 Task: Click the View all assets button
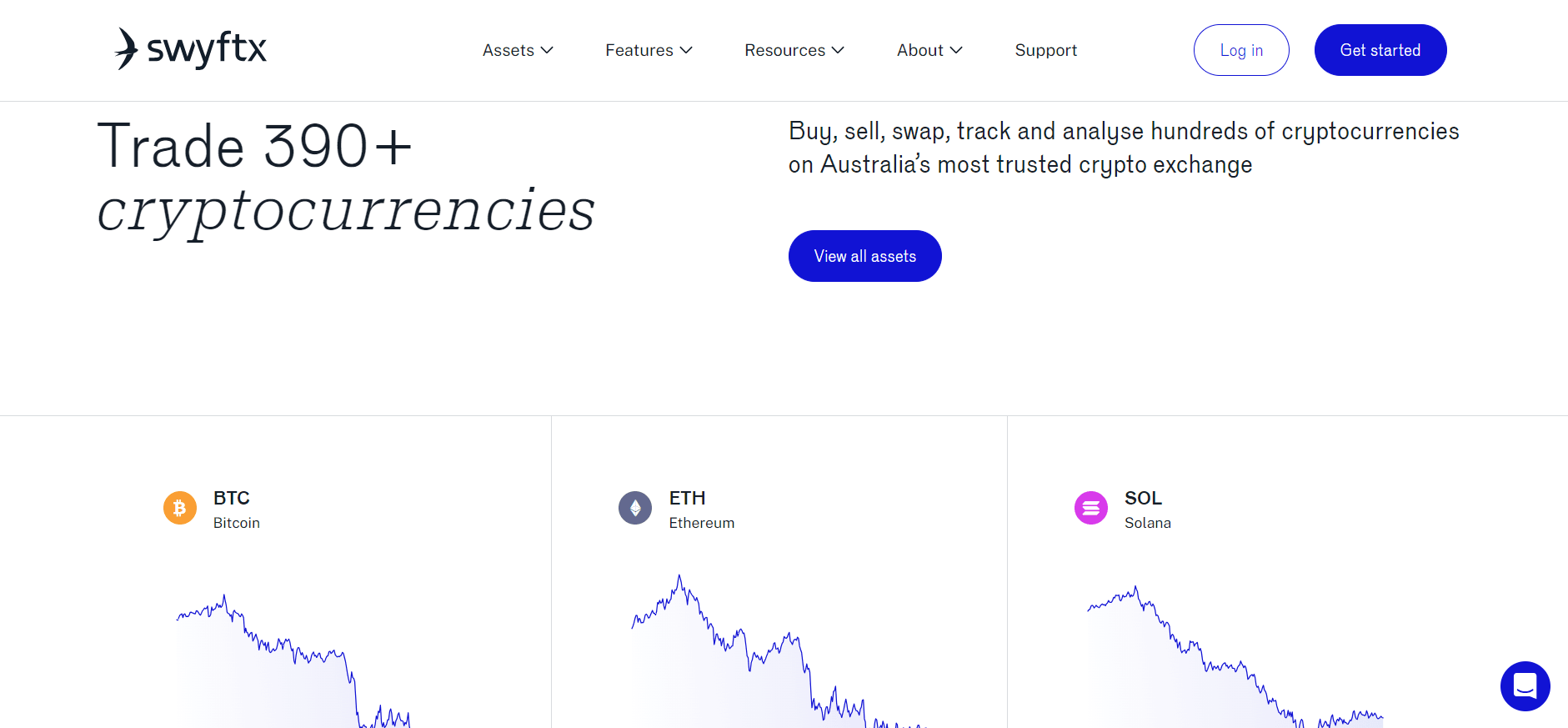tap(865, 256)
